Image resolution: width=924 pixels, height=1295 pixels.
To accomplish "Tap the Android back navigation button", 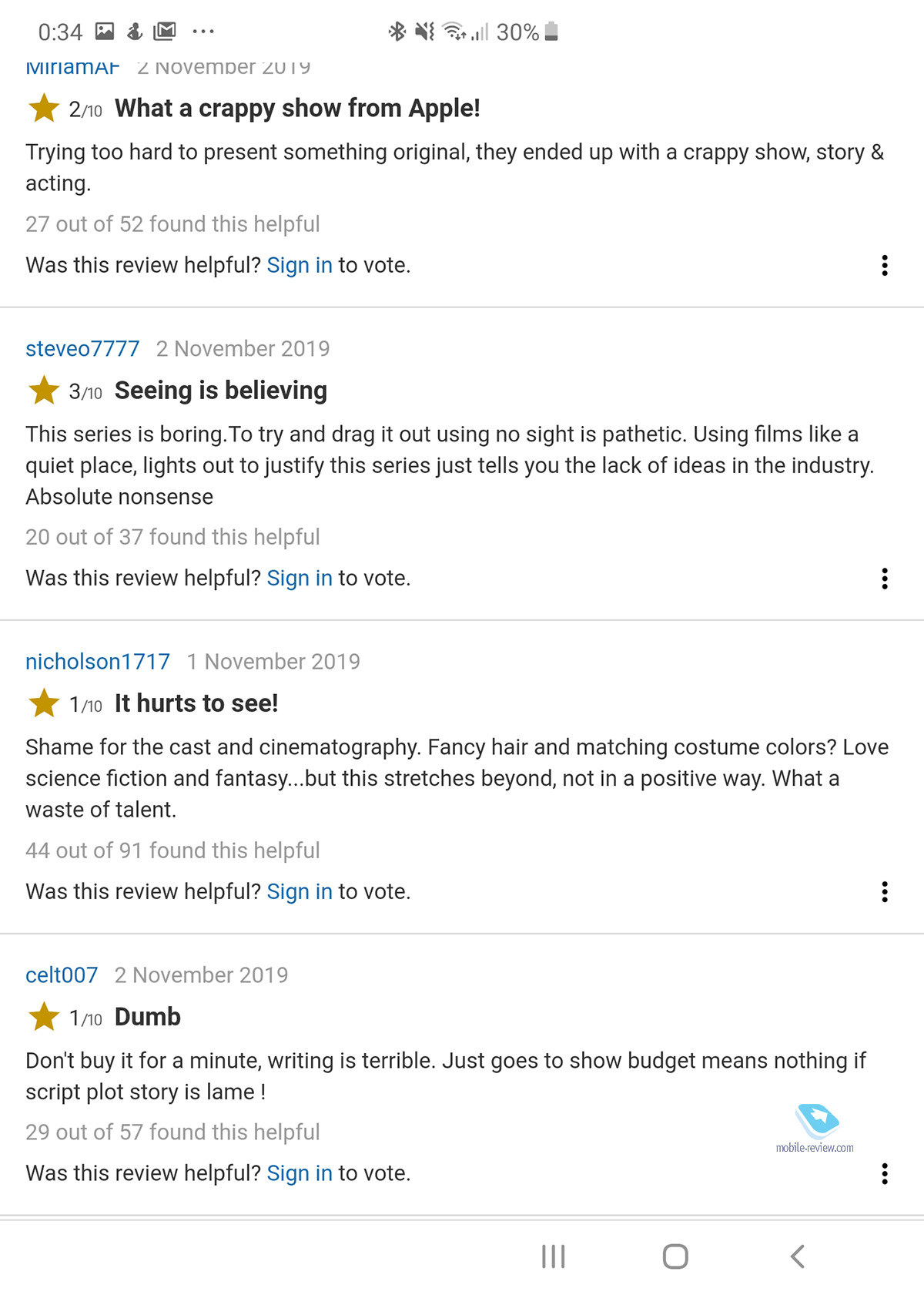I will (798, 1256).
